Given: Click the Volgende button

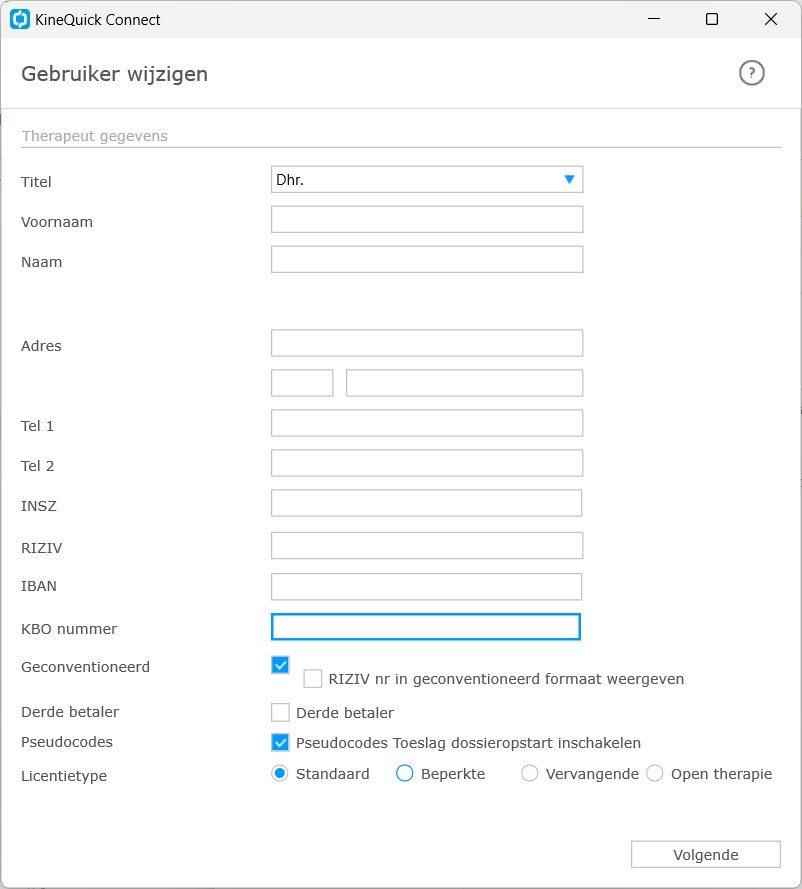Looking at the screenshot, I should point(706,854).
